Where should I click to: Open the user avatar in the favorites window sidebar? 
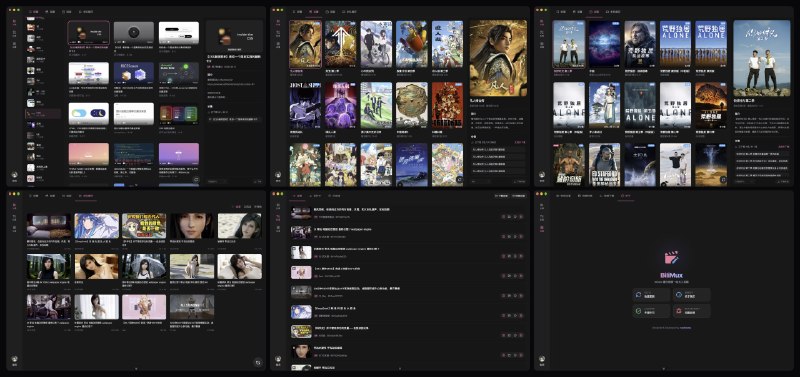pyautogui.click(x=14, y=175)
